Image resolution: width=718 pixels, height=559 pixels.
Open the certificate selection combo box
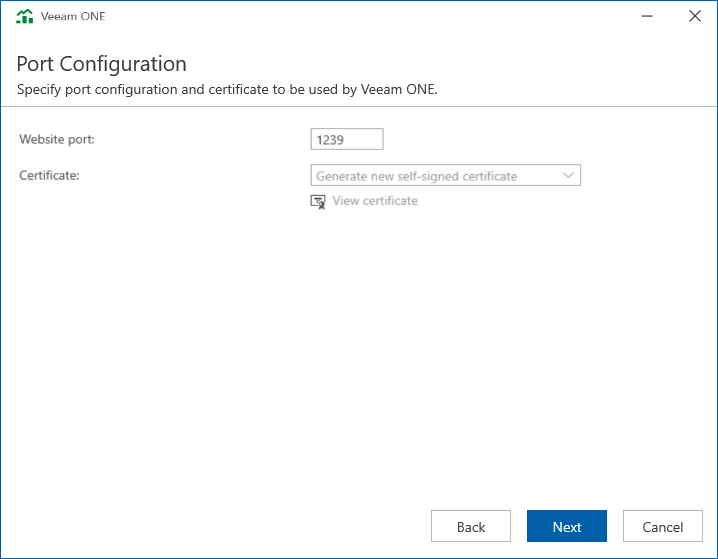(446, 175)
